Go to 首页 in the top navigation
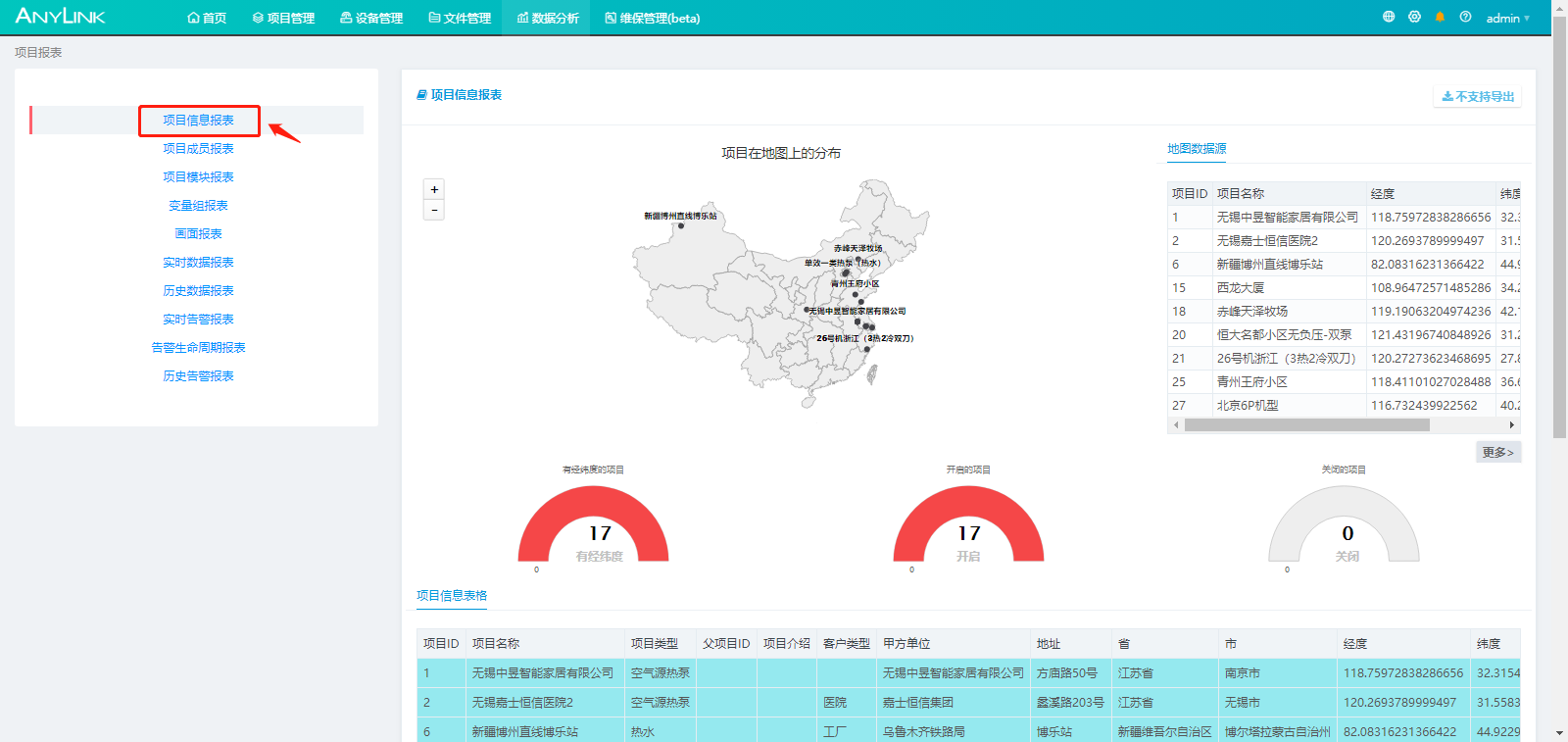The height and width of the screenshot is (742, 1568). point(207,18)
